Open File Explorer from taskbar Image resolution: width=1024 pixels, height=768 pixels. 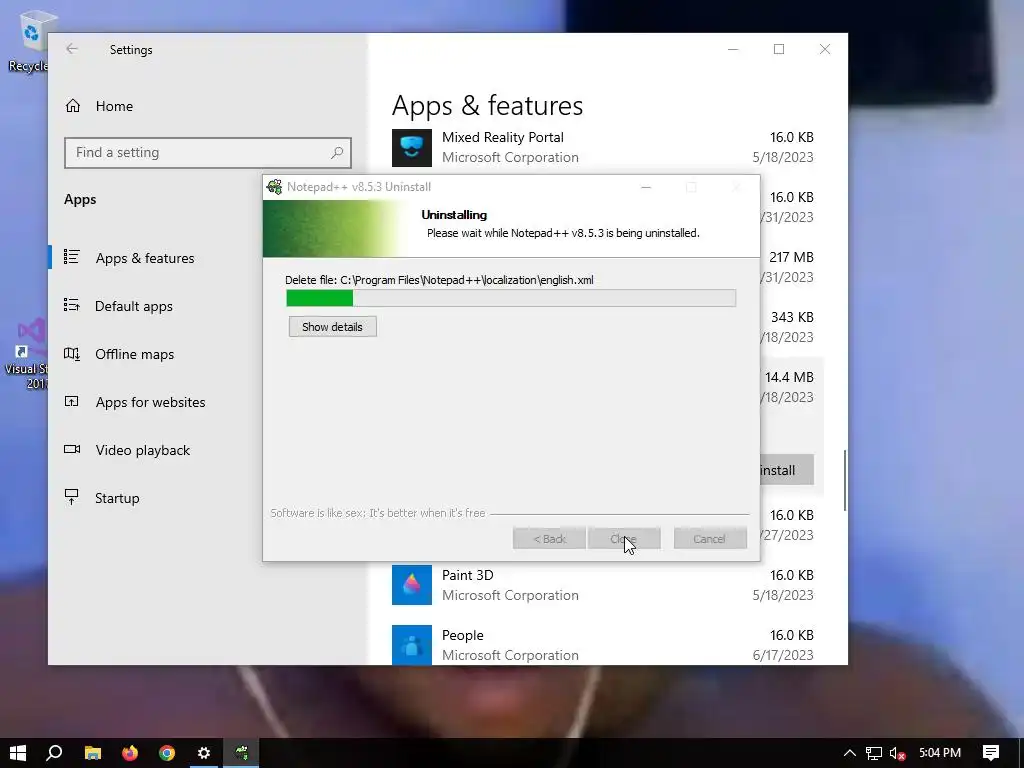93,753
